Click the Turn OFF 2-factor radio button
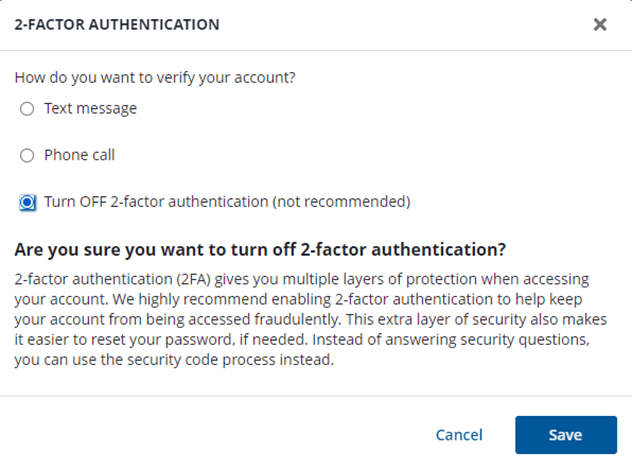 [27, 203]
